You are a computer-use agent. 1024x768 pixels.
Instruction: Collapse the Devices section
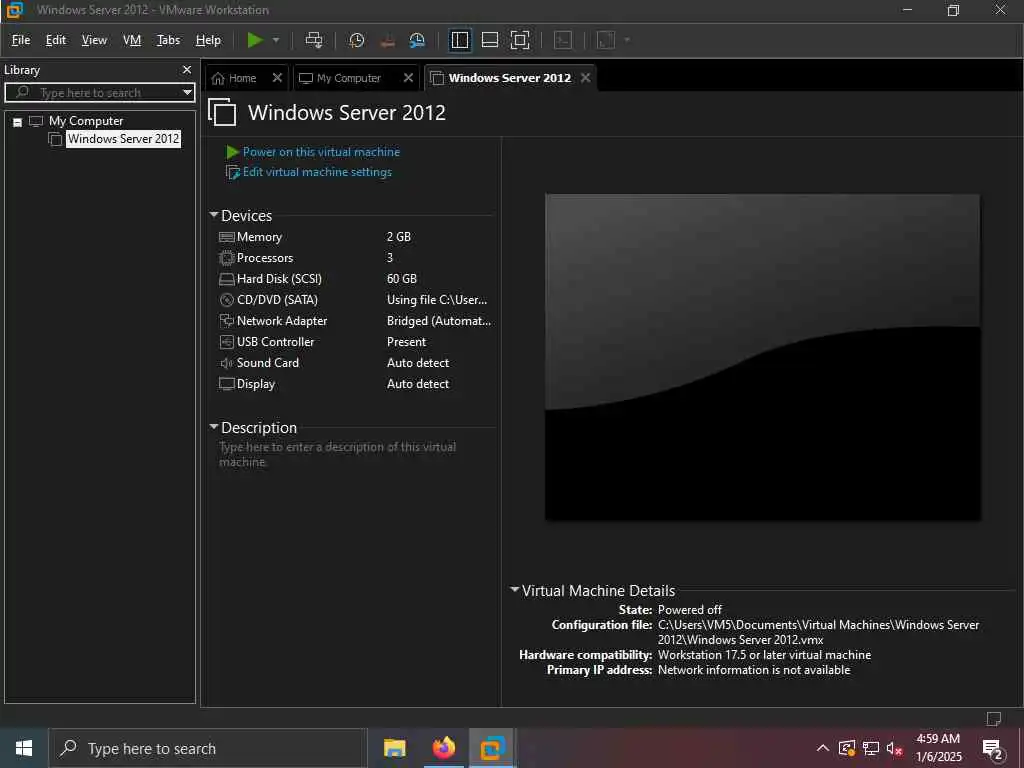pos(214,215)
